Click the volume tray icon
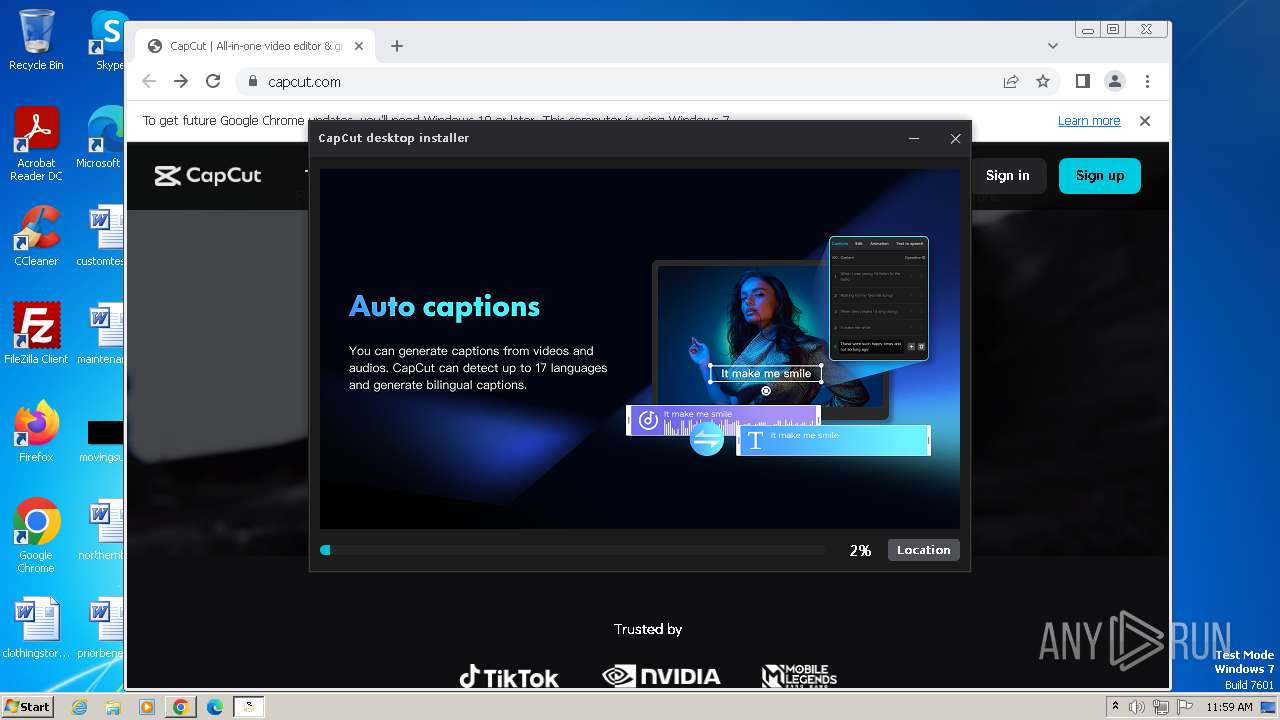Image resolution: width=1280 pixels, height=720 pixels. tap(1137, 707)
